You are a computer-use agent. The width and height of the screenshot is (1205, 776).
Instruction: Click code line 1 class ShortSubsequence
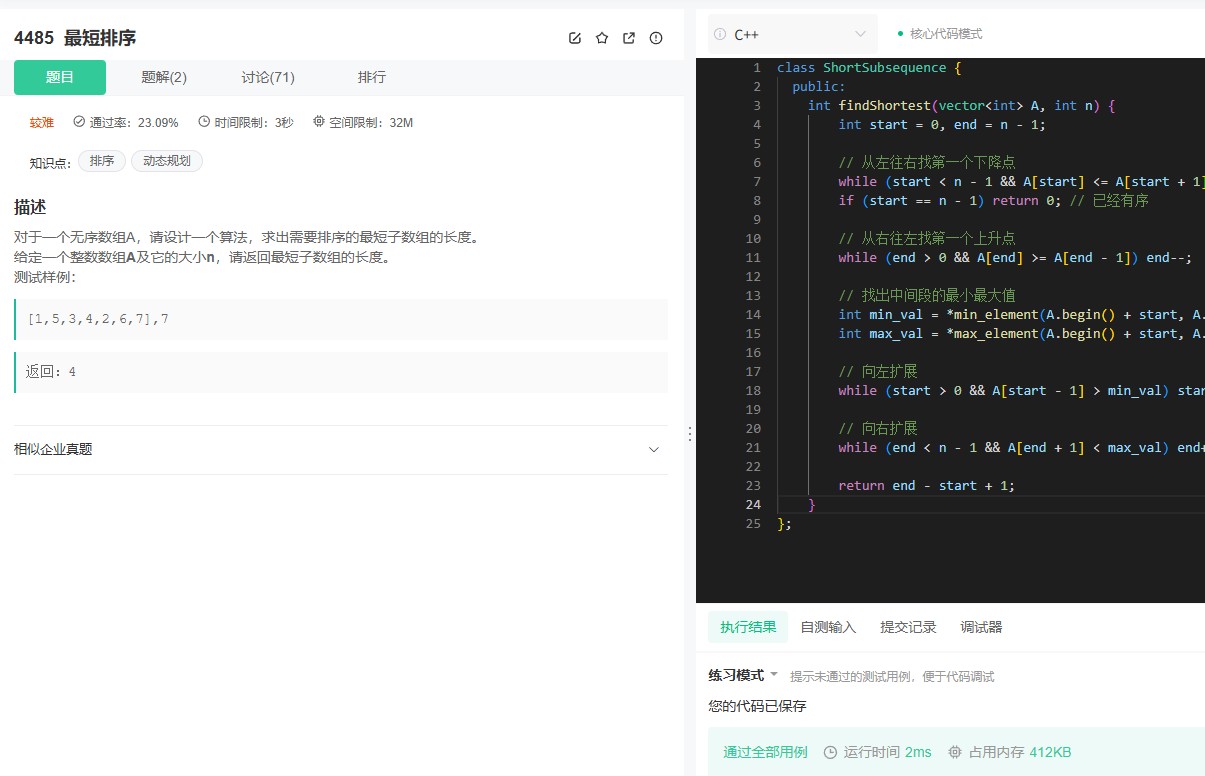tap(868, 67)
